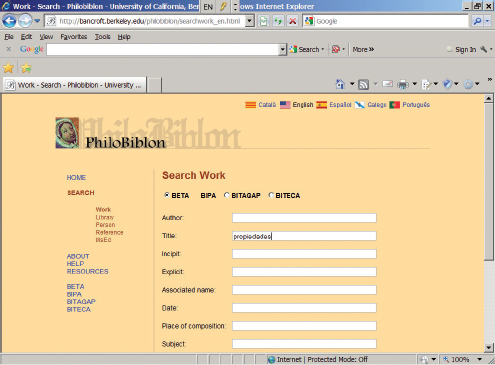Click the English language link
495x365 pixels.
tap(303, 105)
